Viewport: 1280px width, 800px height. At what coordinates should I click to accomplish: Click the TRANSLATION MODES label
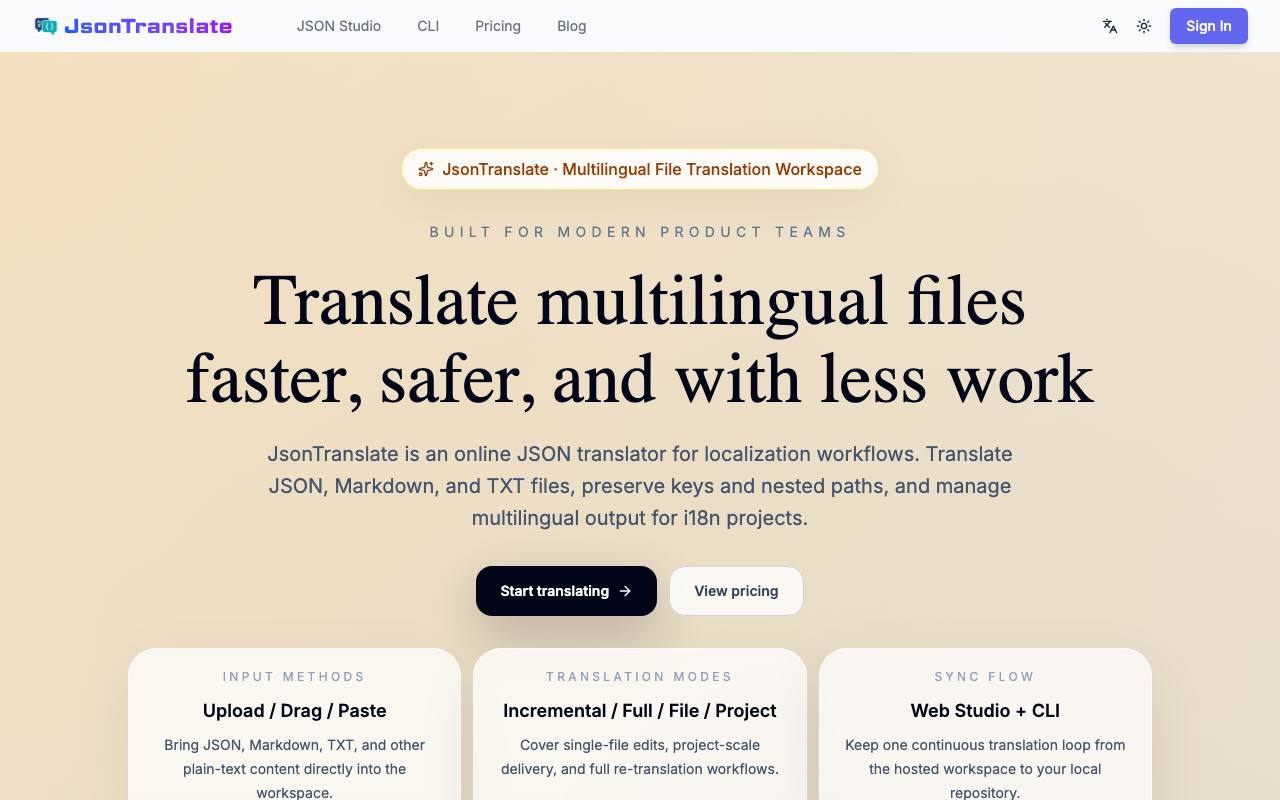point(640,677)
